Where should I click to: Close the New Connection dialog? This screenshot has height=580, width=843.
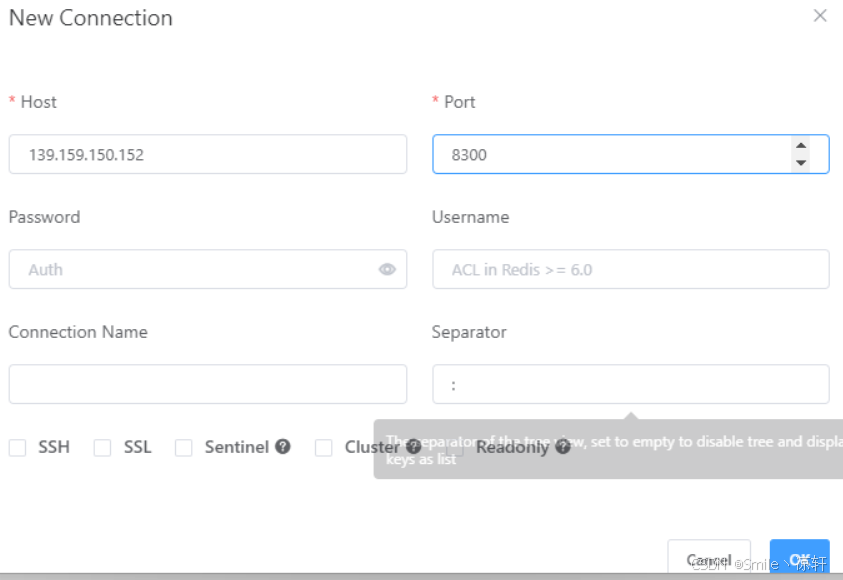click(820, 16)
